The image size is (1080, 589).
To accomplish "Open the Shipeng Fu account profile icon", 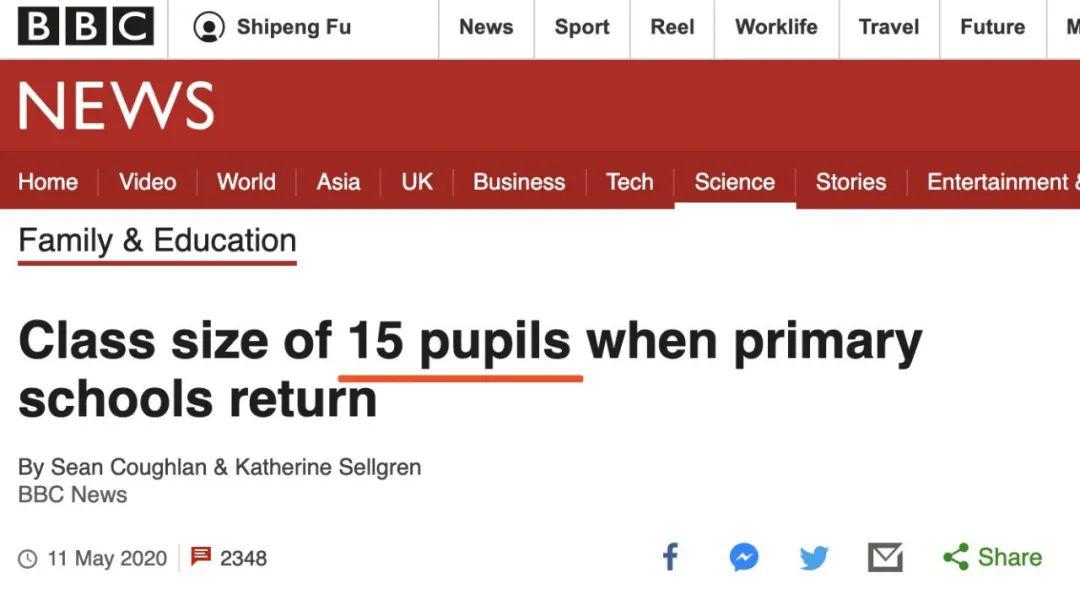I will pos(209,27).
